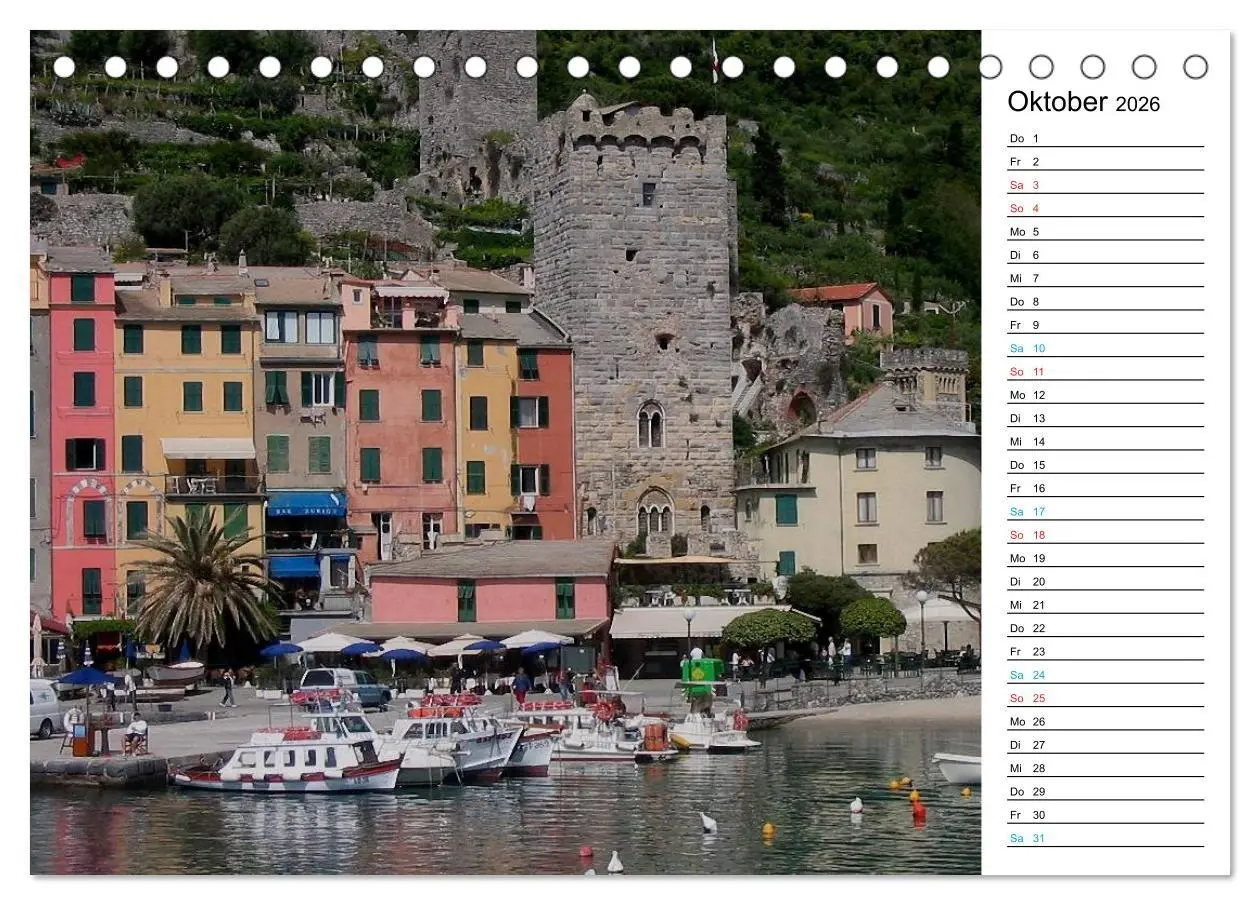Select the red row 'So 18'
This screenshot has height=905, width=1260.
(1105, 534)
